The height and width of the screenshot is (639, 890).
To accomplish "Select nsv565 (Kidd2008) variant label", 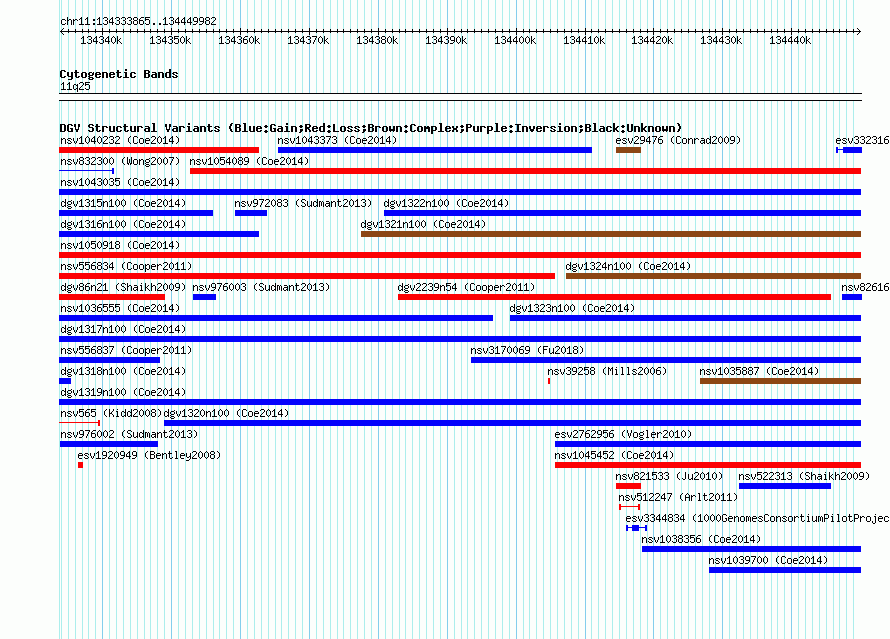I will tap(111, 413).
